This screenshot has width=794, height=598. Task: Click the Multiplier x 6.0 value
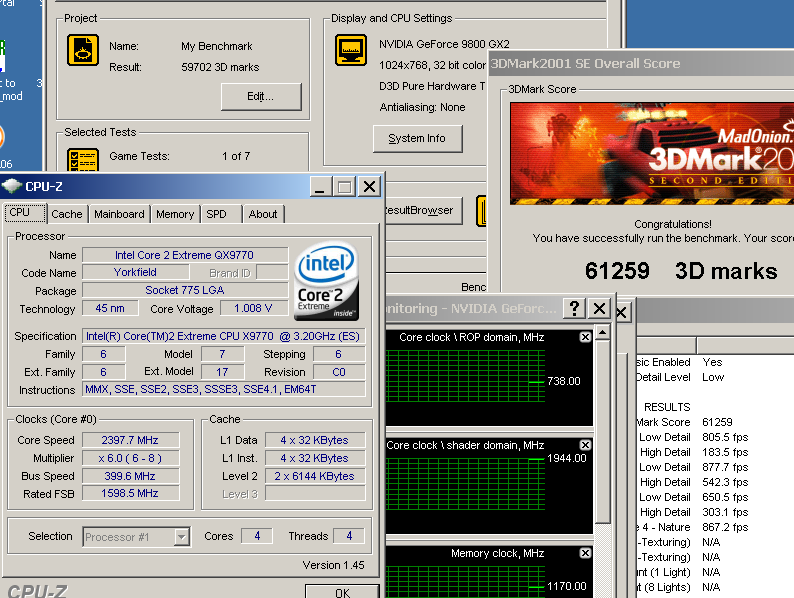[x=131, y=458]
